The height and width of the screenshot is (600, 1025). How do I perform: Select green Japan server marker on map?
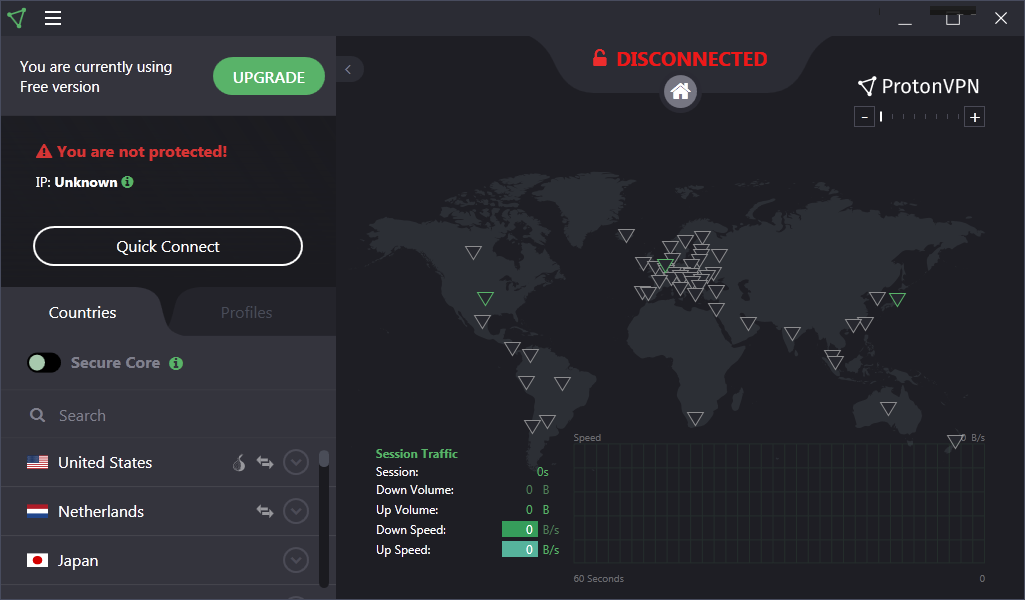[898, 299]
